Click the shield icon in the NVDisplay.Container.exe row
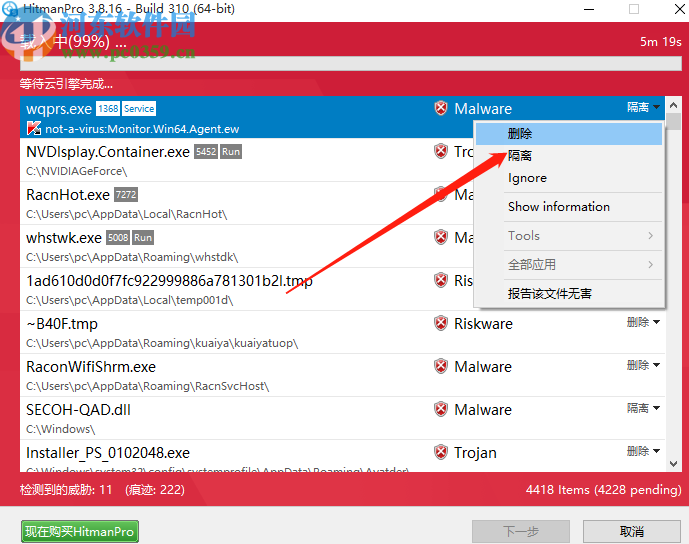Image resolution: width=689 pixels, height=544 pixels. coord(441,151)
